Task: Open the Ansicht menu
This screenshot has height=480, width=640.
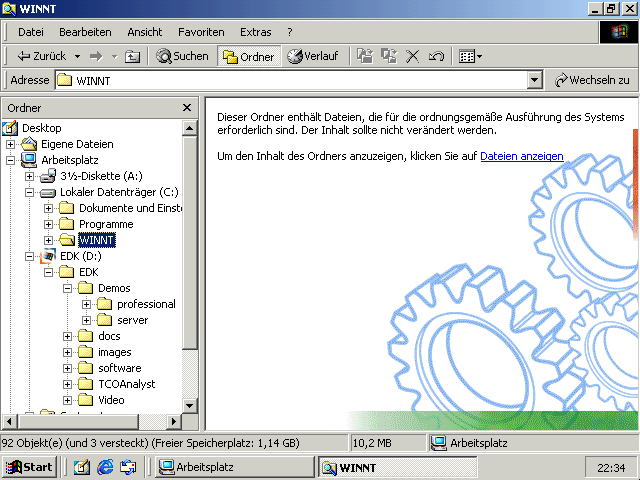Action: (x=144, y=32)
